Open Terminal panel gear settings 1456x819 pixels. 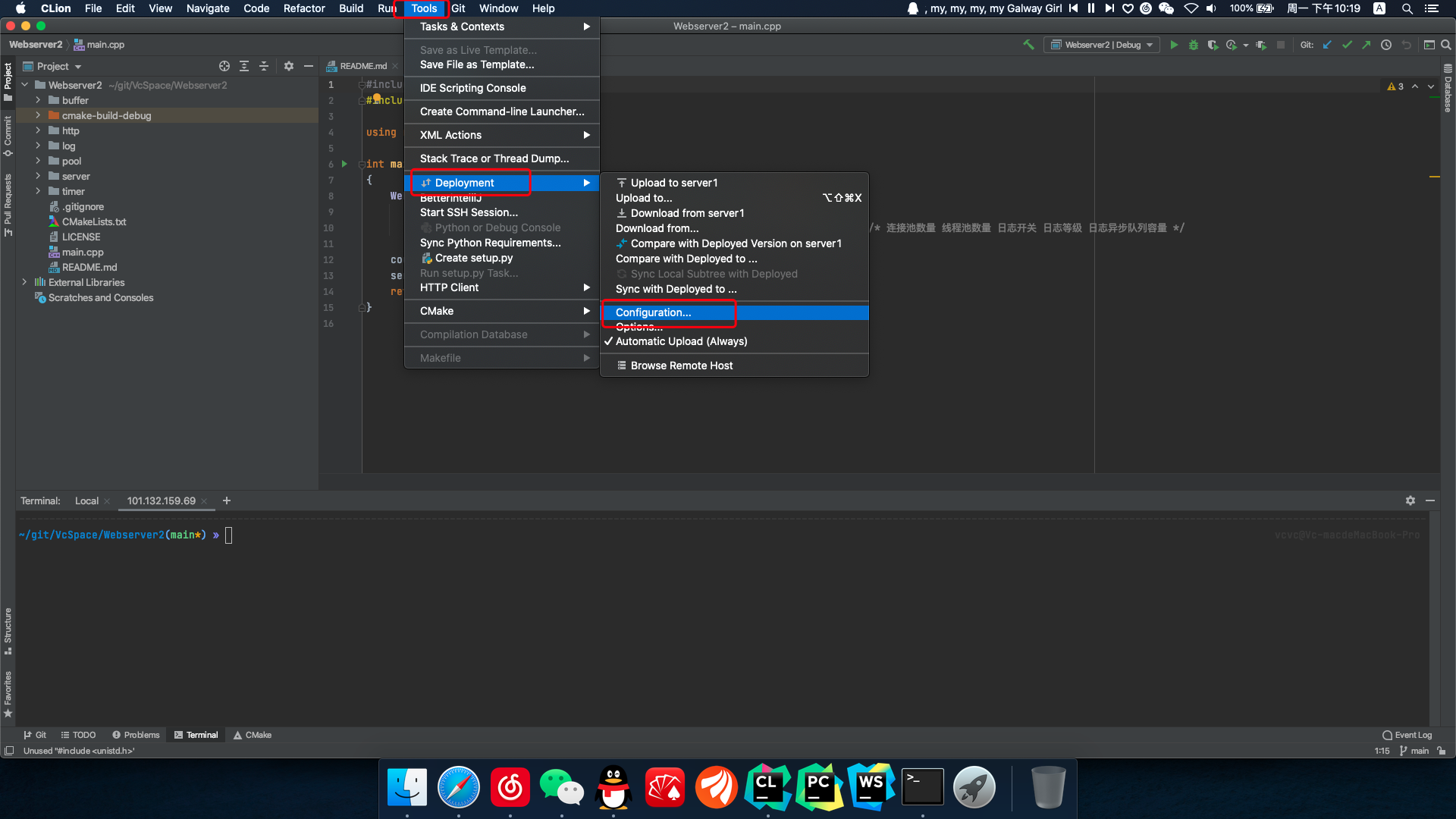pyautogui.click(x=1410, y=500)
